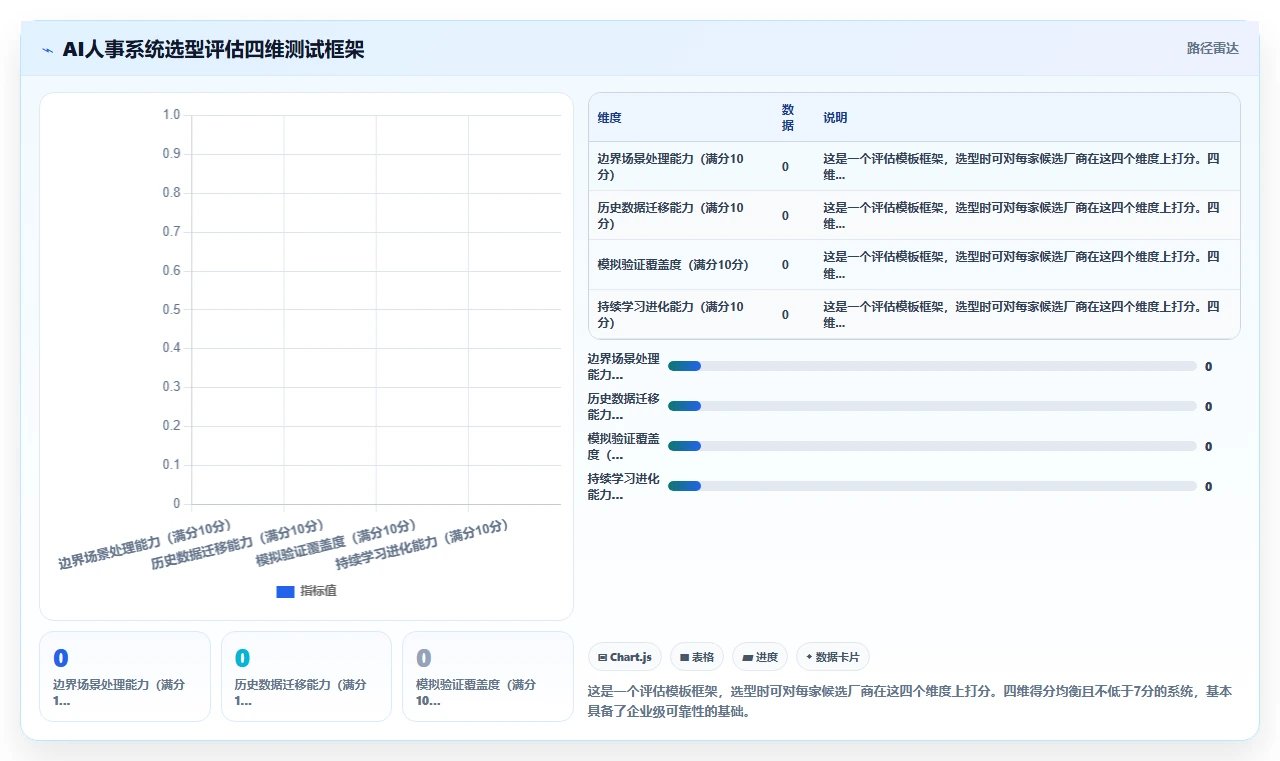Click the 历史数据迁移能力 progress bar
This screenshot has width=1280, height=761.
[x=932, y=406]
